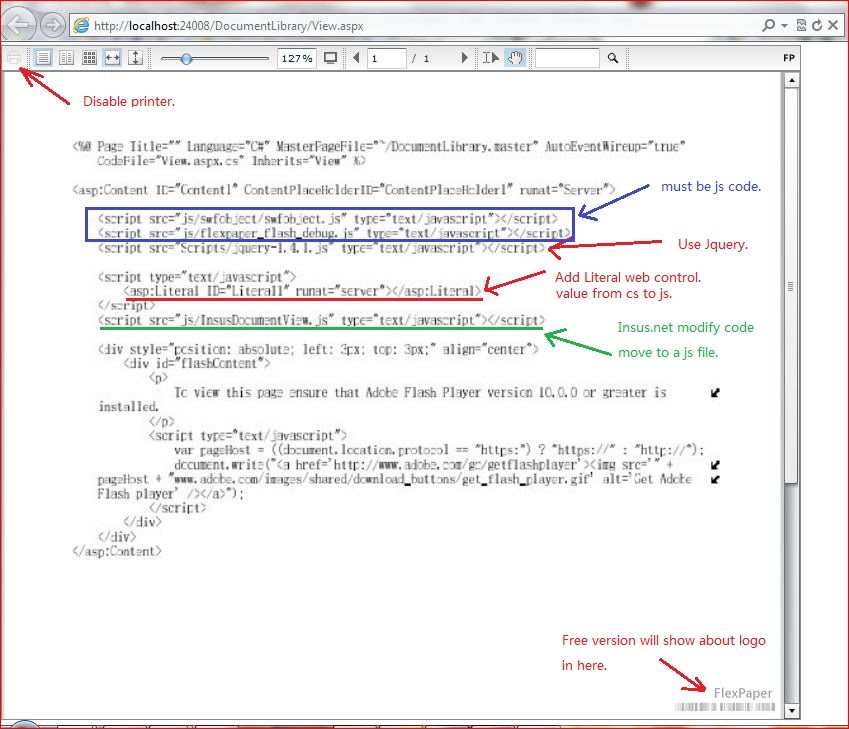
Task: Click the current page number field
Action: pos(387,58)
